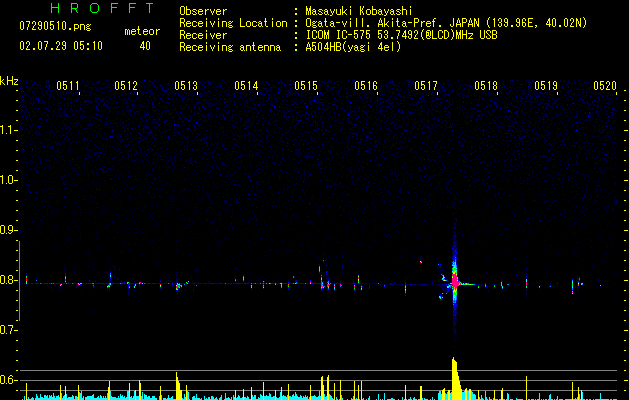Click the yellow intensity peak at 0513

tap(178, 386)
